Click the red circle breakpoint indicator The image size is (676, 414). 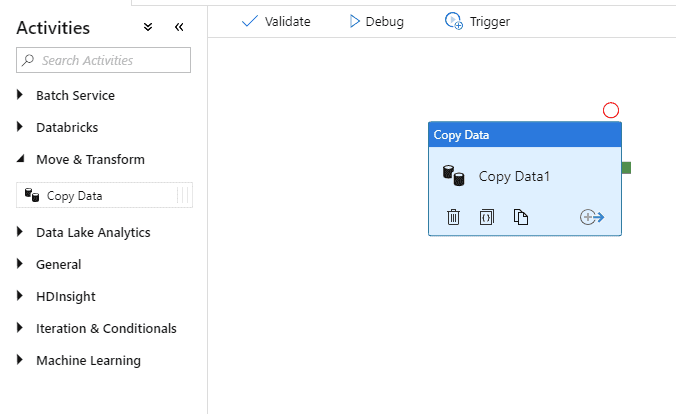pos(611,110)
